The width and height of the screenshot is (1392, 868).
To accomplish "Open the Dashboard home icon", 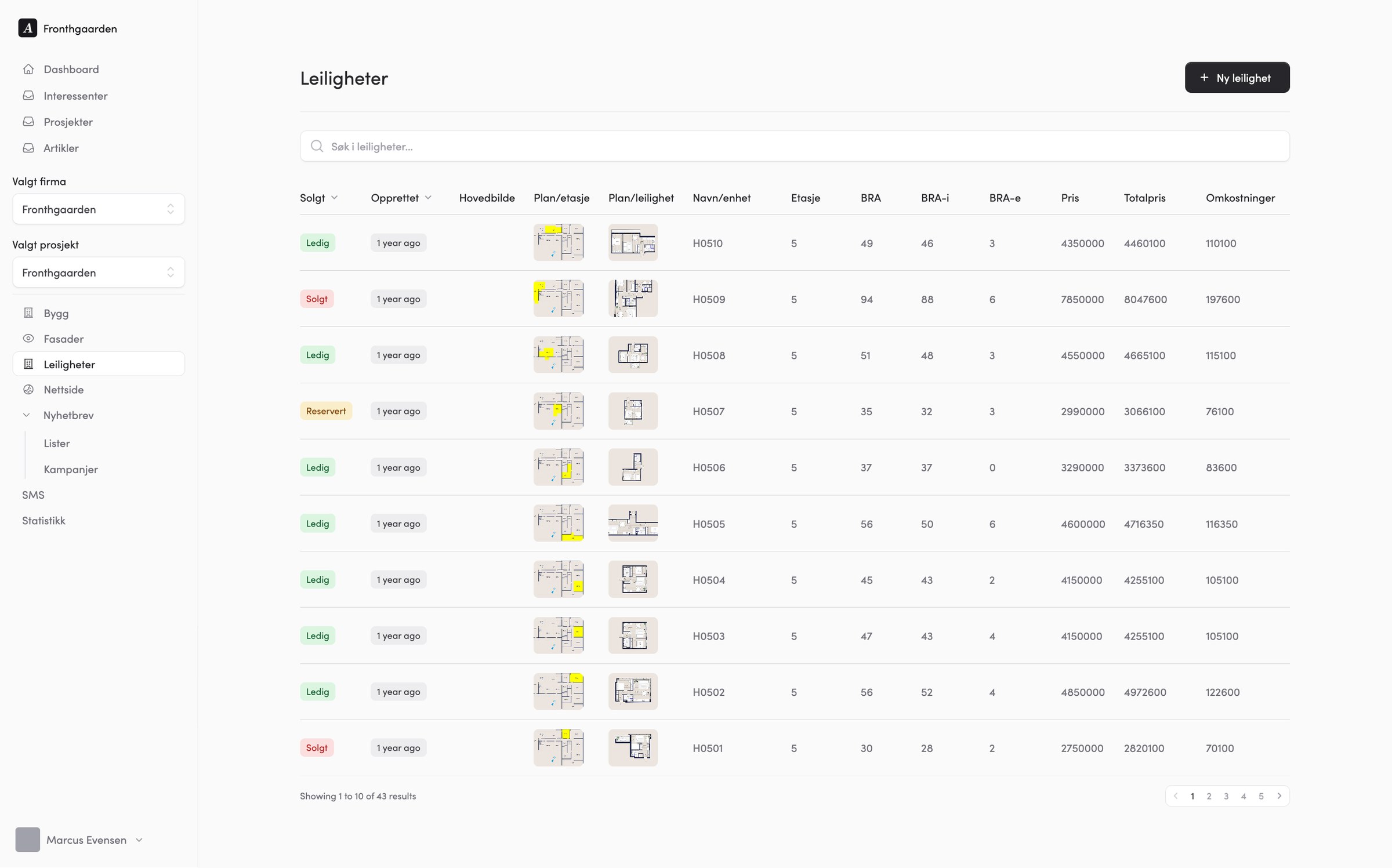I will 28,69.
